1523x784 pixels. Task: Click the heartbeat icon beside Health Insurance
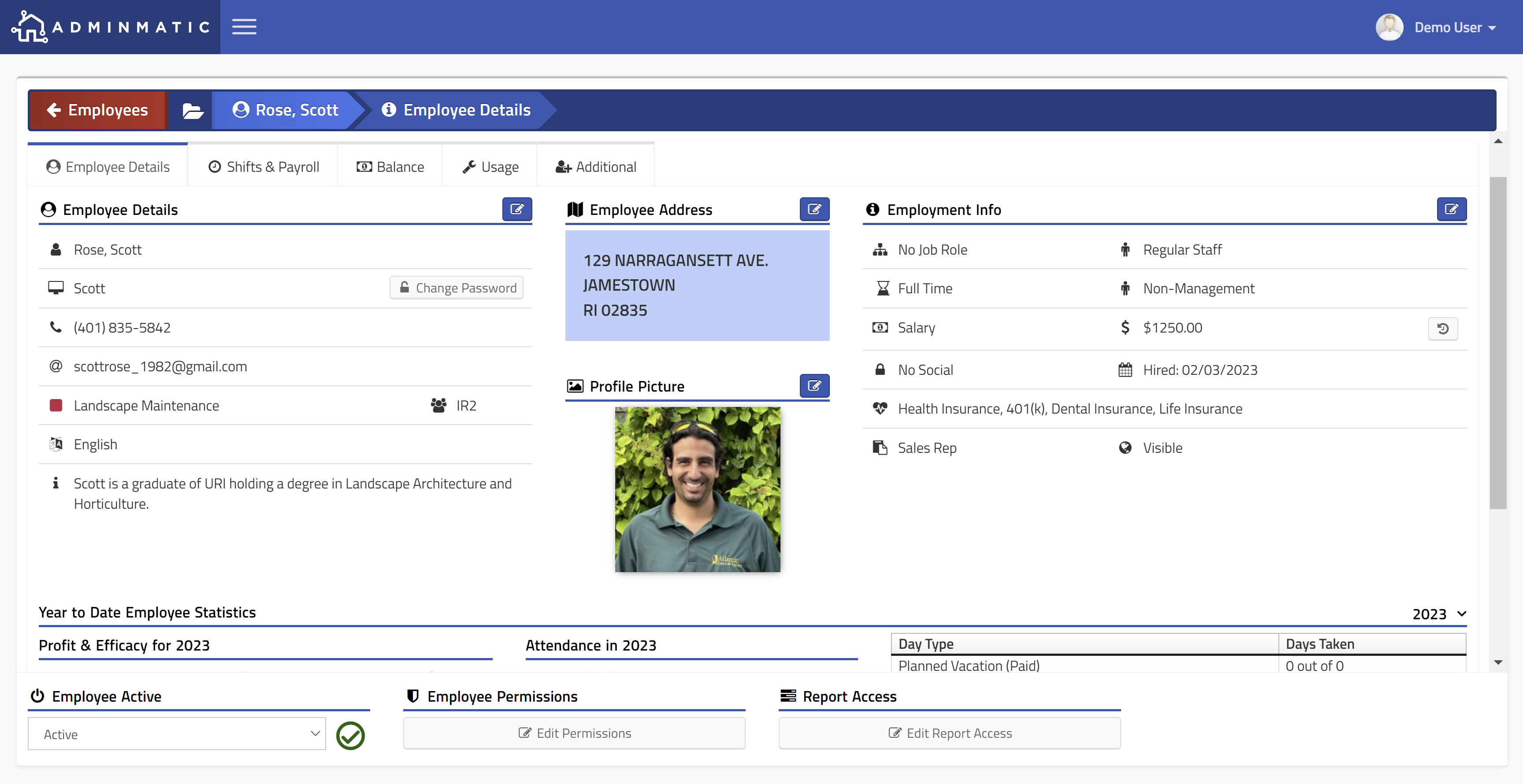880,408
